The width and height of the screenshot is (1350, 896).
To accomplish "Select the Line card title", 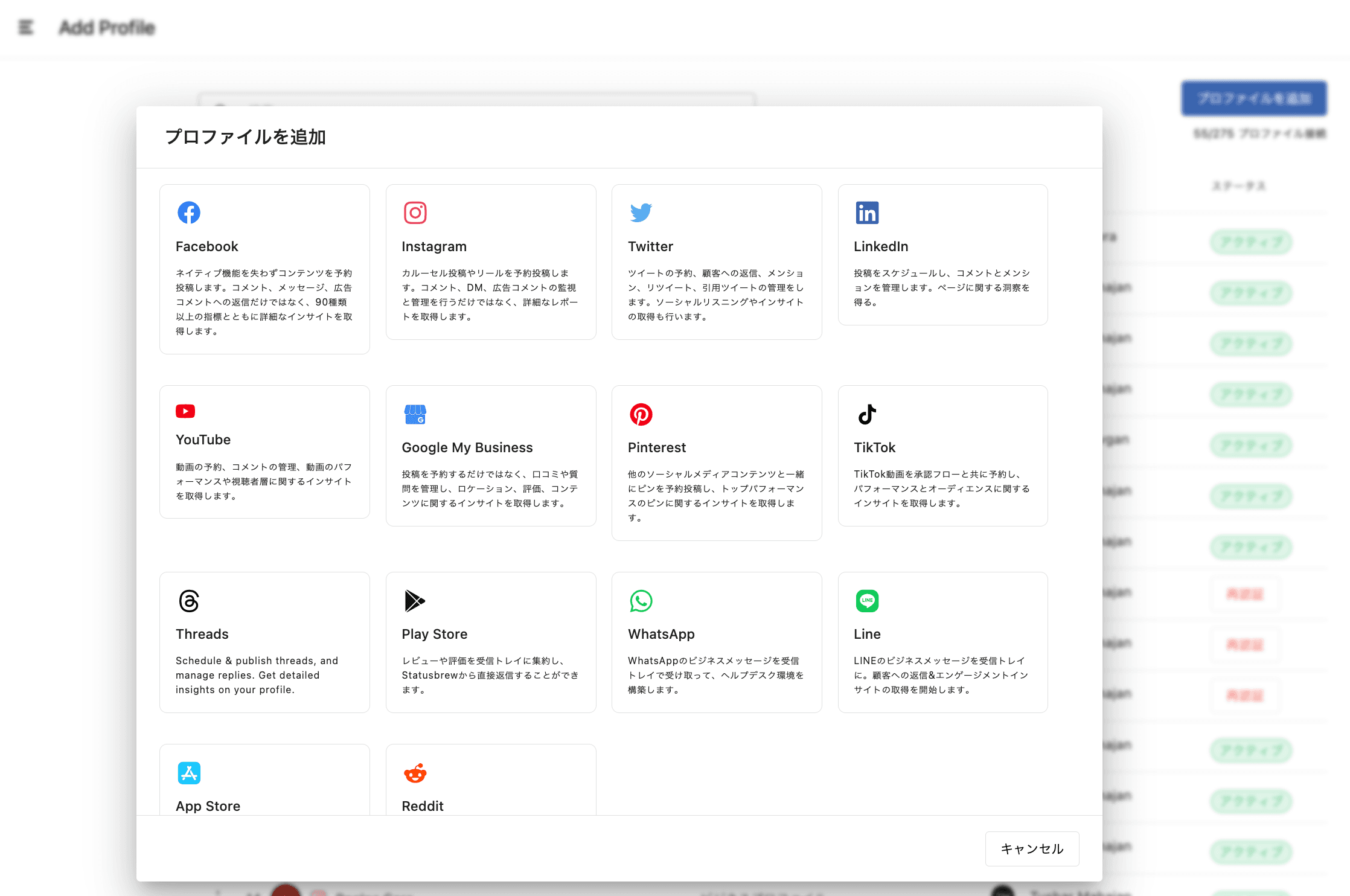I will tap(867, 634).
